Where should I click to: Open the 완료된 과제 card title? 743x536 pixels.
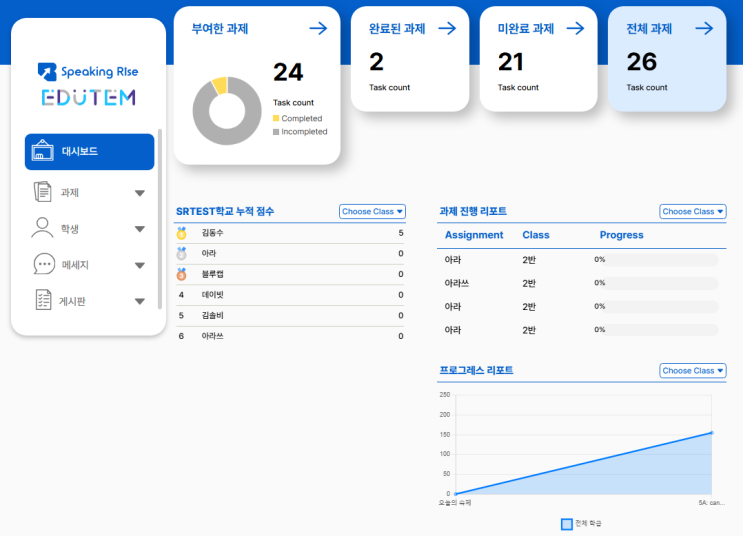[x=397, y=28]
